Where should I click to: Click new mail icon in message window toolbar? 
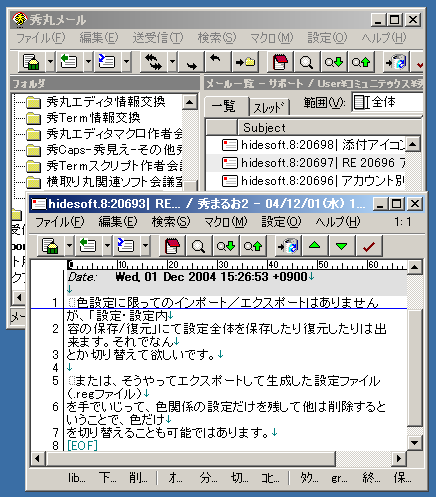click(x=50, y=246)
